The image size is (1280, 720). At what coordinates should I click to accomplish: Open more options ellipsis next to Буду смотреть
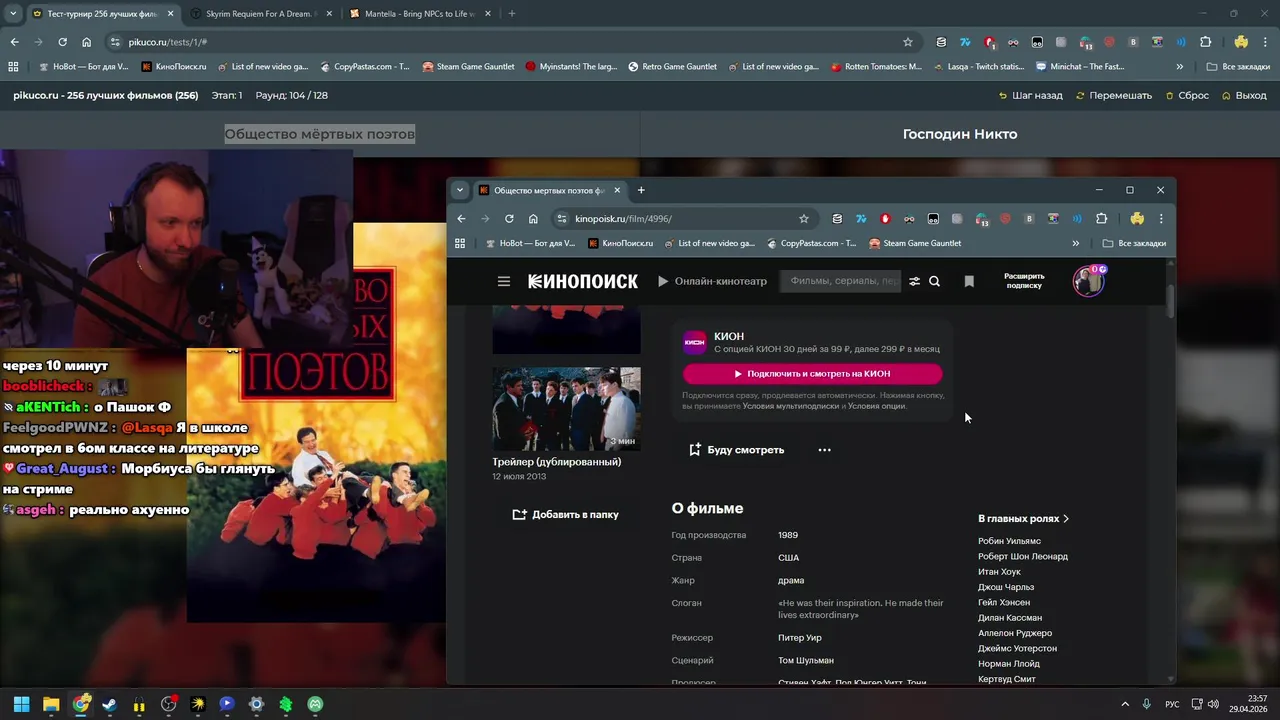[x=824, y=450]
